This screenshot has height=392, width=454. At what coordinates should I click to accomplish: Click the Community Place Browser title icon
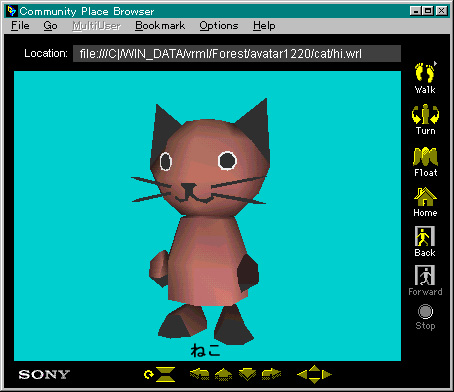pos(11,11)
